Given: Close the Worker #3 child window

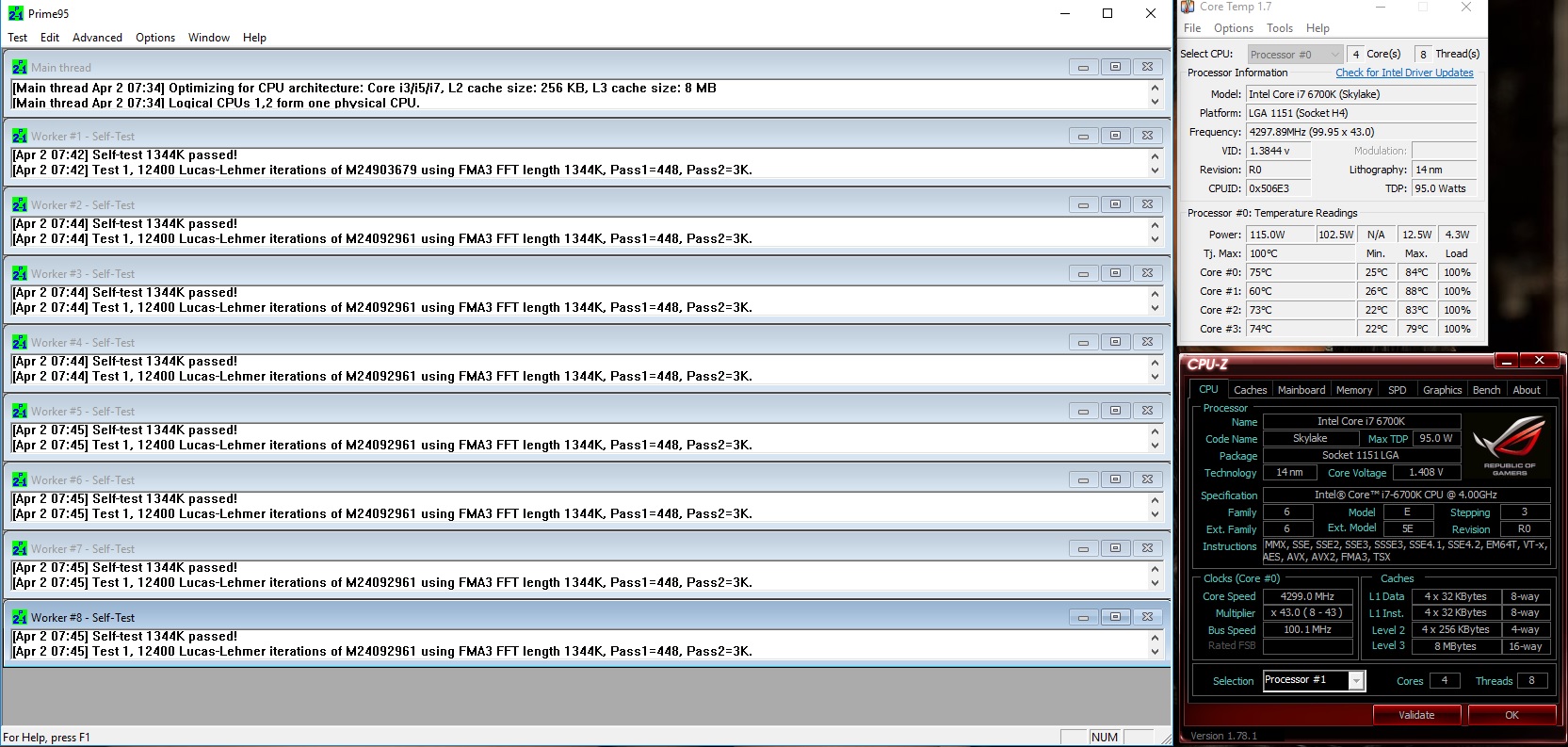Looking at the screenshot, I should pyautogui.click(x=1147, y=273).
